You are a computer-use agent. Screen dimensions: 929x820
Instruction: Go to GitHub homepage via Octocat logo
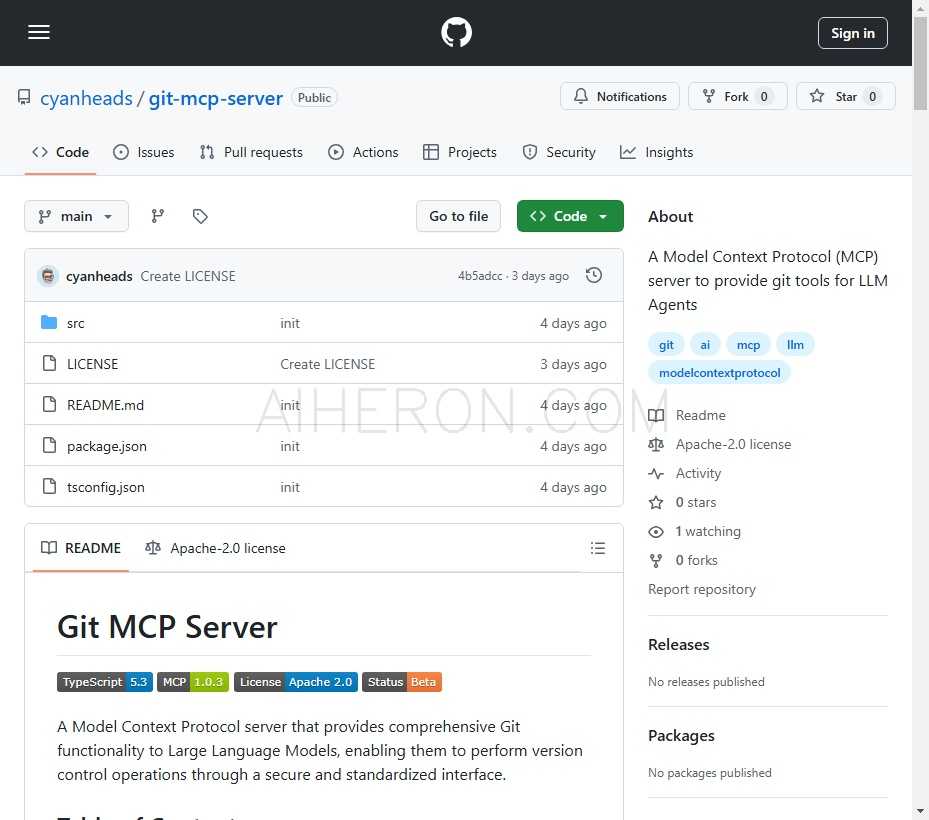[456, 32]
